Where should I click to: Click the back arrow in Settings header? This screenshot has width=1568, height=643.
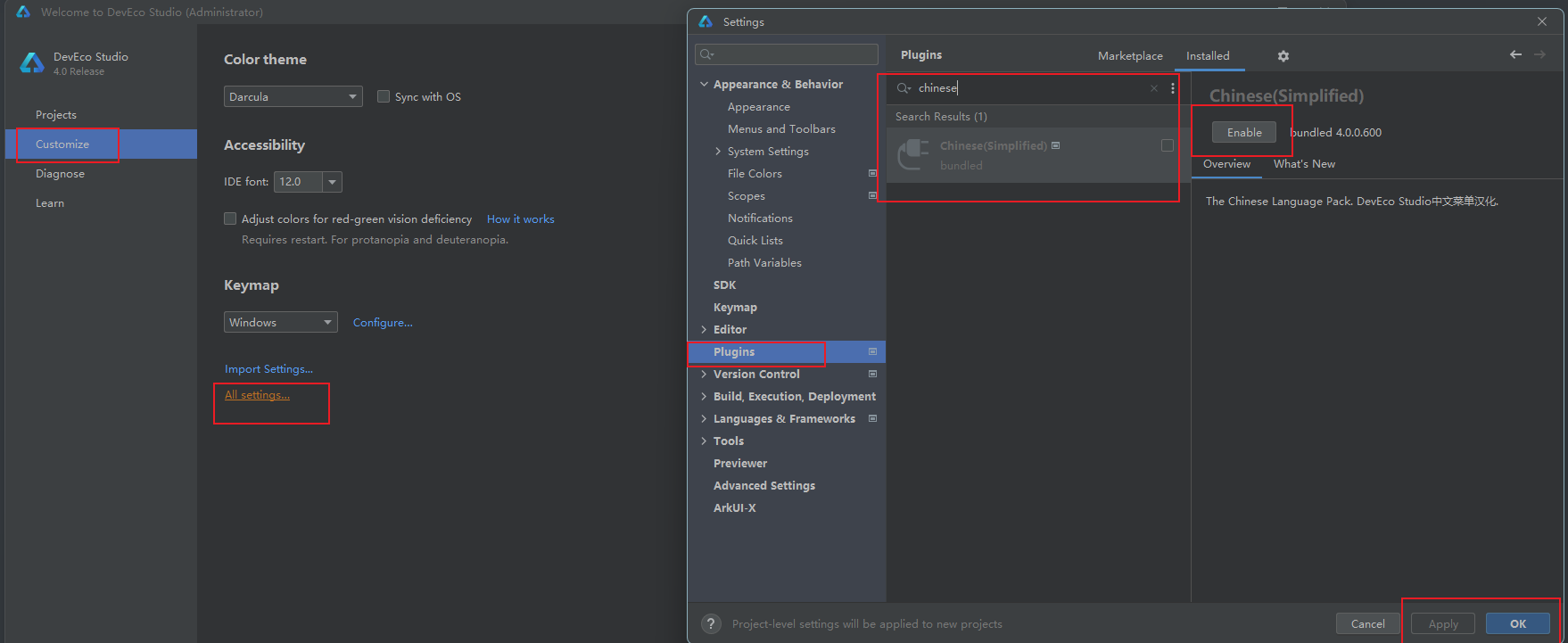click(x=1515, y=54)
